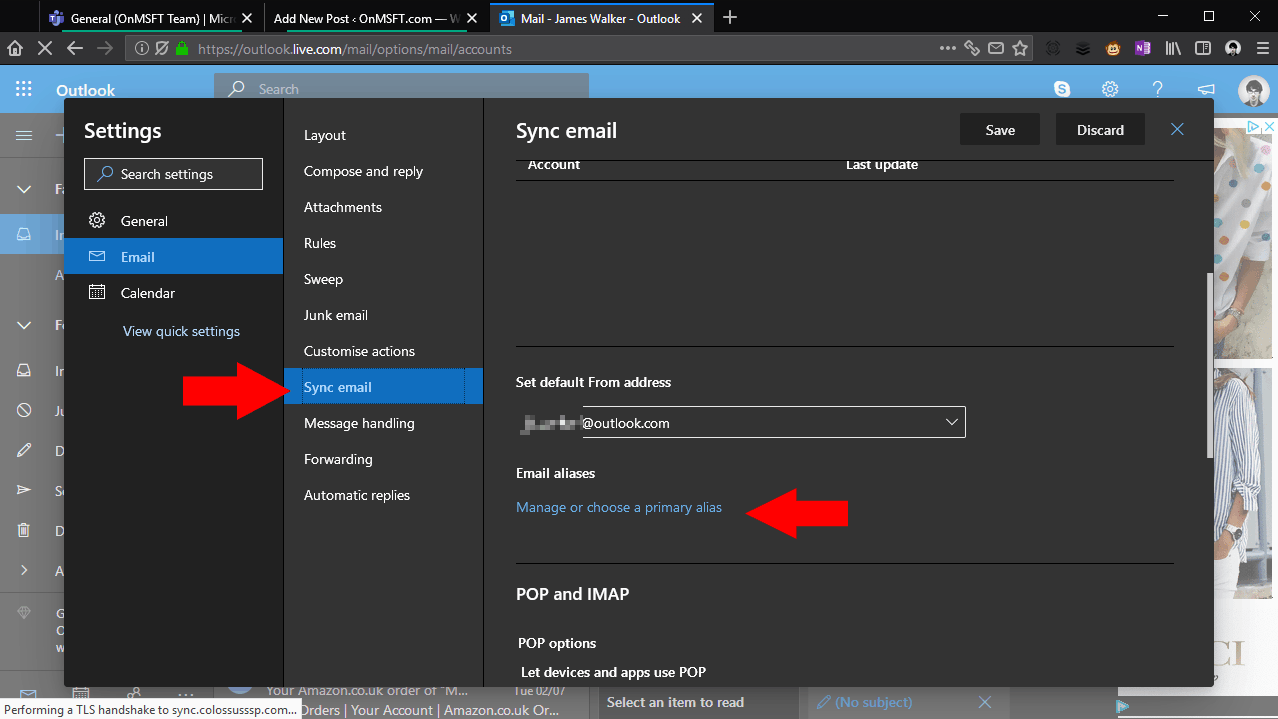Click the settings panel vertical scrollbar
The height and width of the screenshot is (719, 1278).
[x=1209, y=365]
